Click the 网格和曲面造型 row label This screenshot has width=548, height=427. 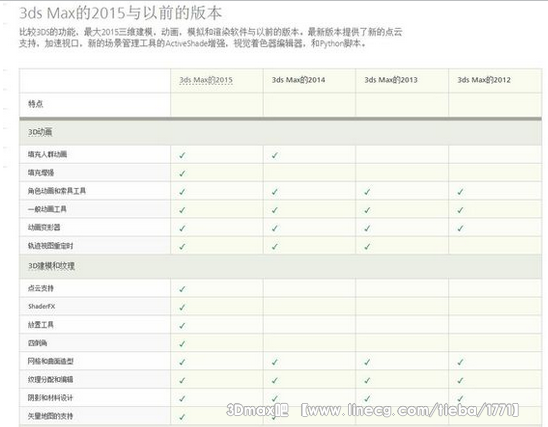click(51, 361)
